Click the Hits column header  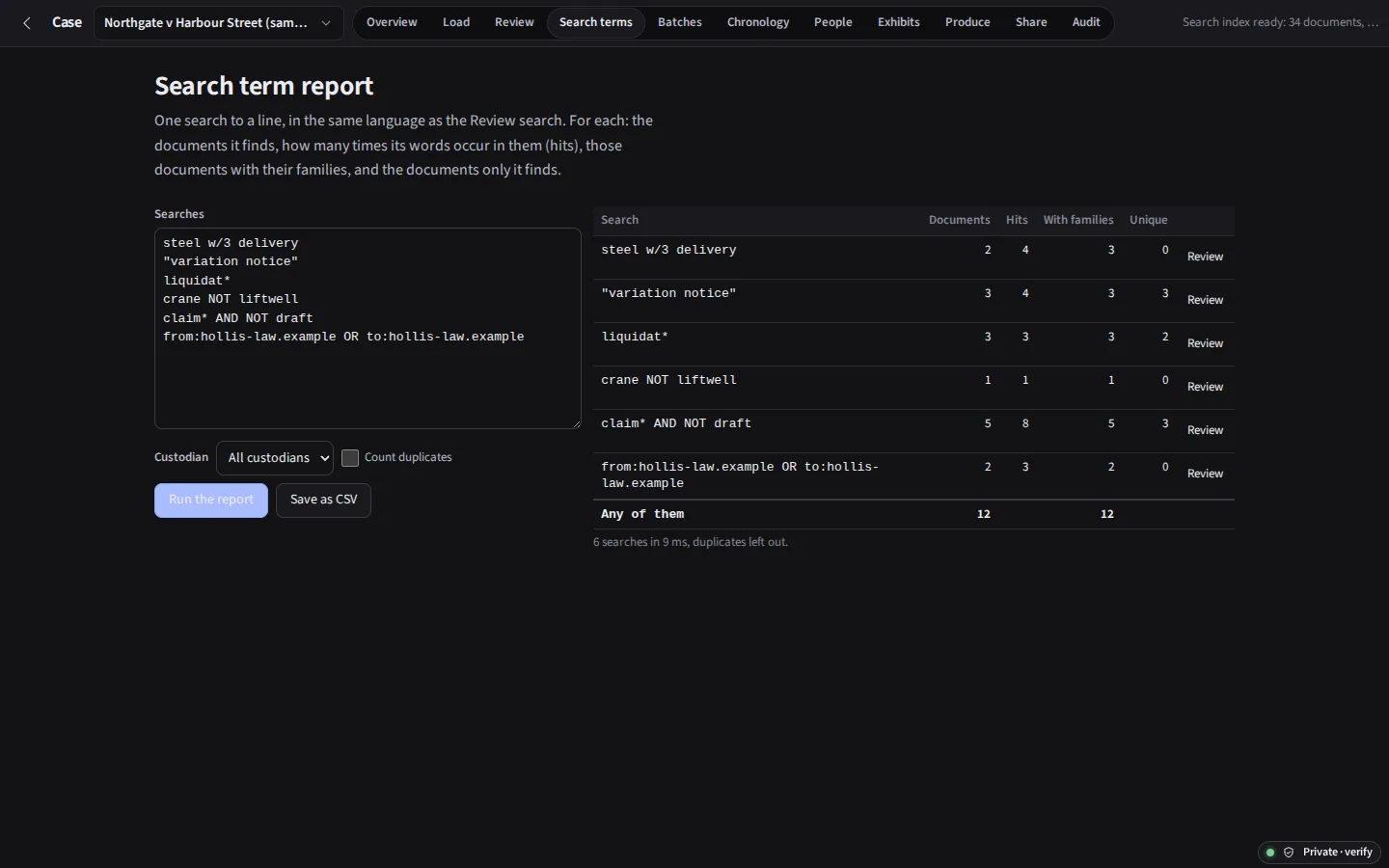pyautogui.click(x=1017, y=220)
